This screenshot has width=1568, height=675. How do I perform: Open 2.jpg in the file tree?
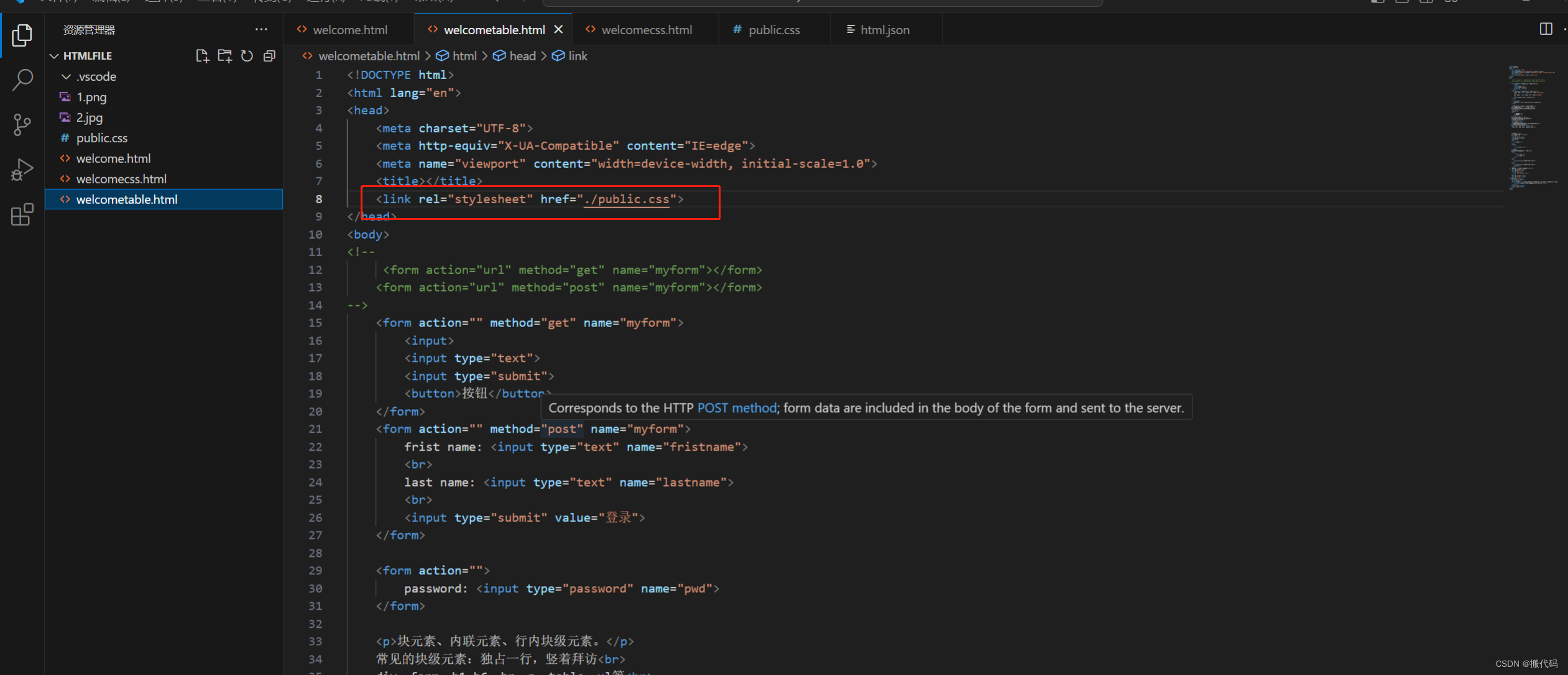click(x=90, y=117)
